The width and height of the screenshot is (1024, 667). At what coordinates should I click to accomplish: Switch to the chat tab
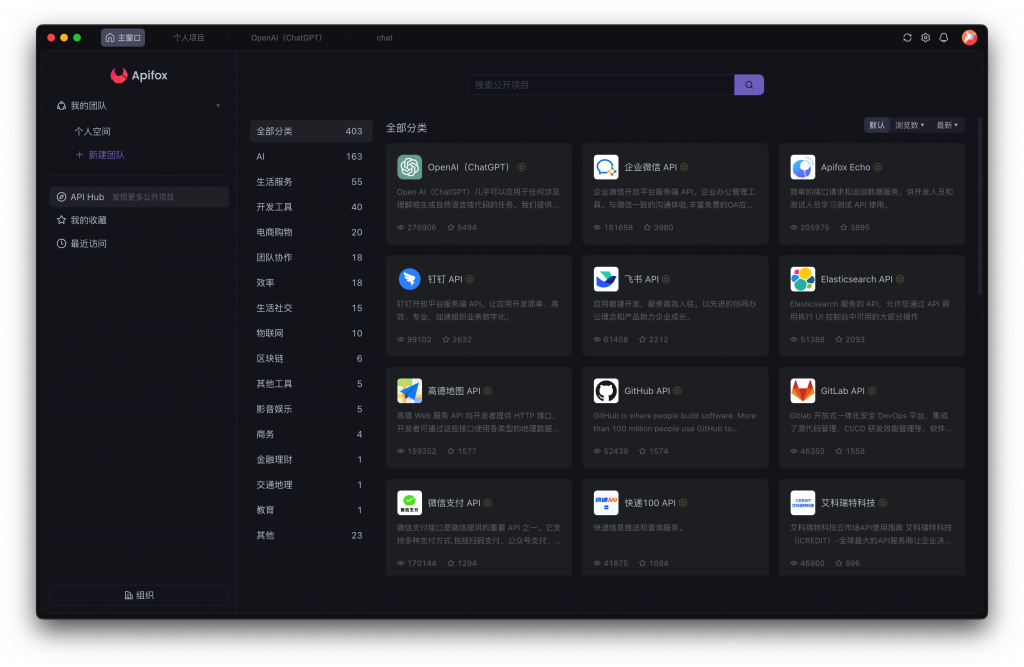(385, 38)
